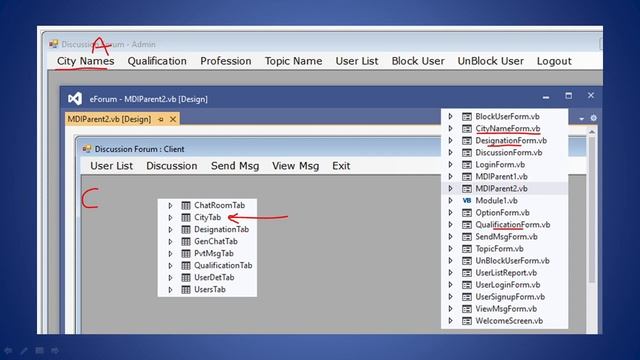Select UserListReport.vb in the file list
The image size is (640, 360).
[506, 273]
